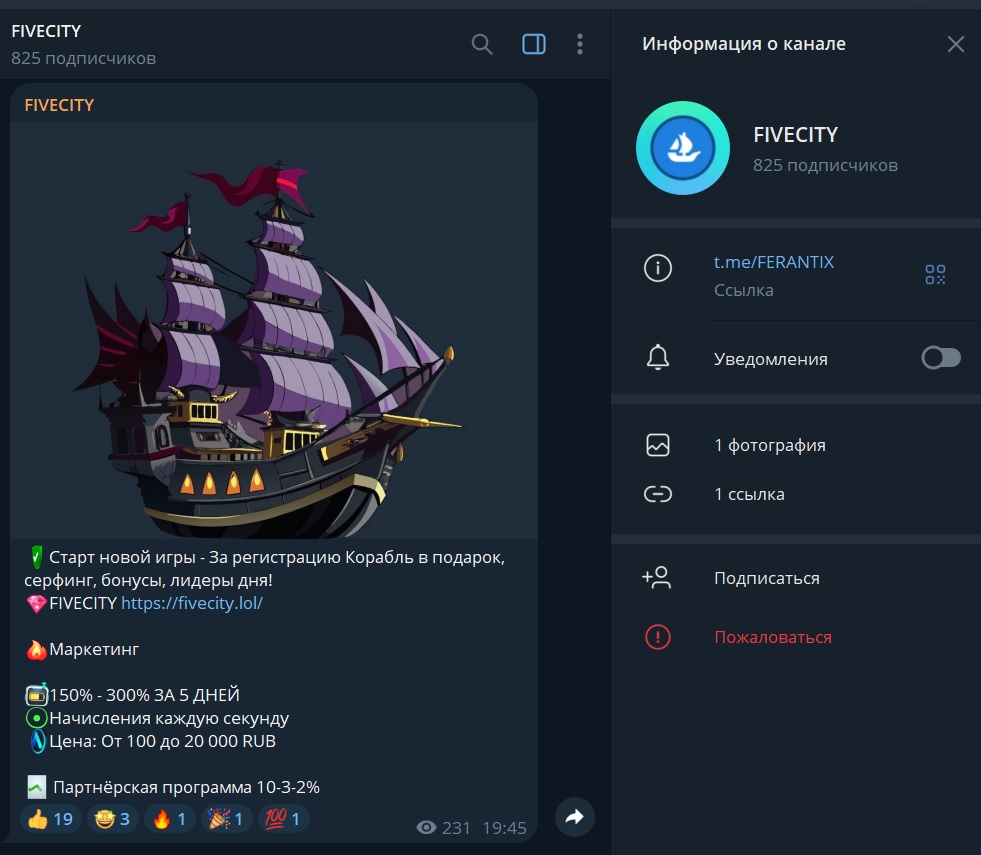Screen dimensions: 981x855
Task: Click 'Пожаловаться' to report the channel
Action: click(773, 637)
